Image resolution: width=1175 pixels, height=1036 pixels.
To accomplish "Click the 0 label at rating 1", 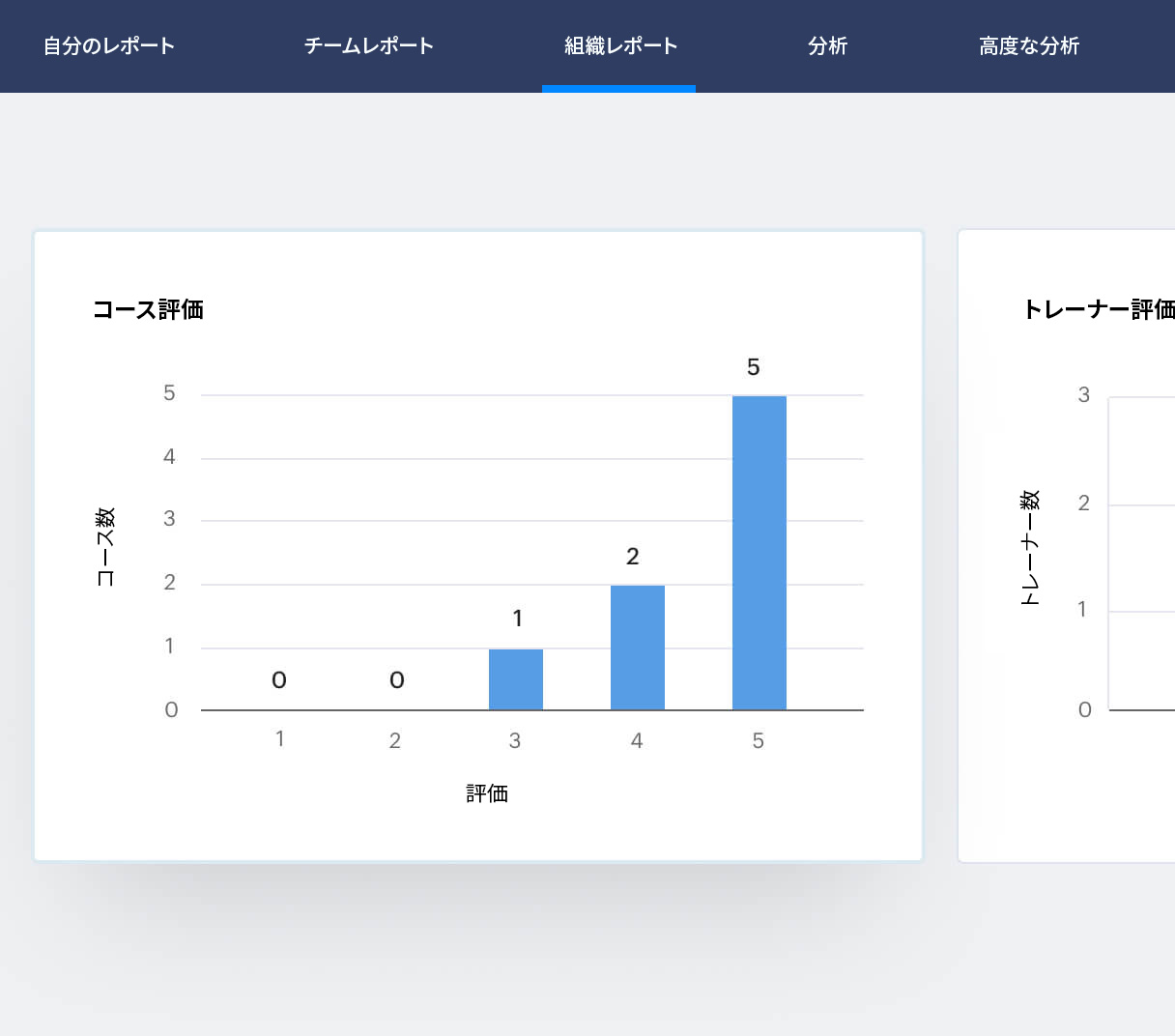I will 278,680.
